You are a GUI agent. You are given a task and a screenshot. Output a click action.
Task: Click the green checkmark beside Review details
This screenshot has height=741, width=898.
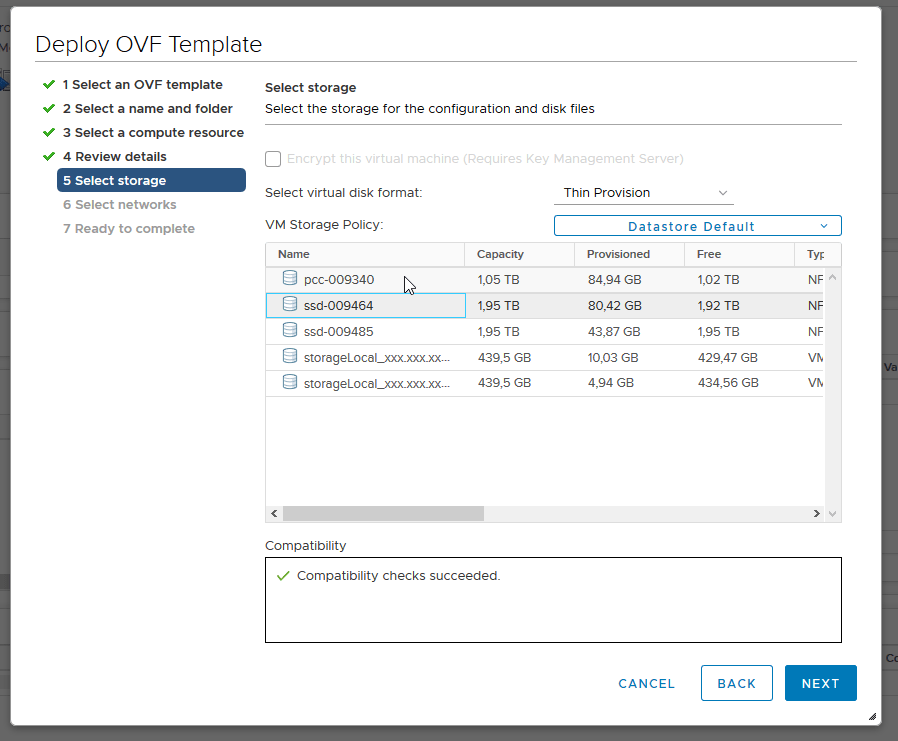tap(48, 156)
